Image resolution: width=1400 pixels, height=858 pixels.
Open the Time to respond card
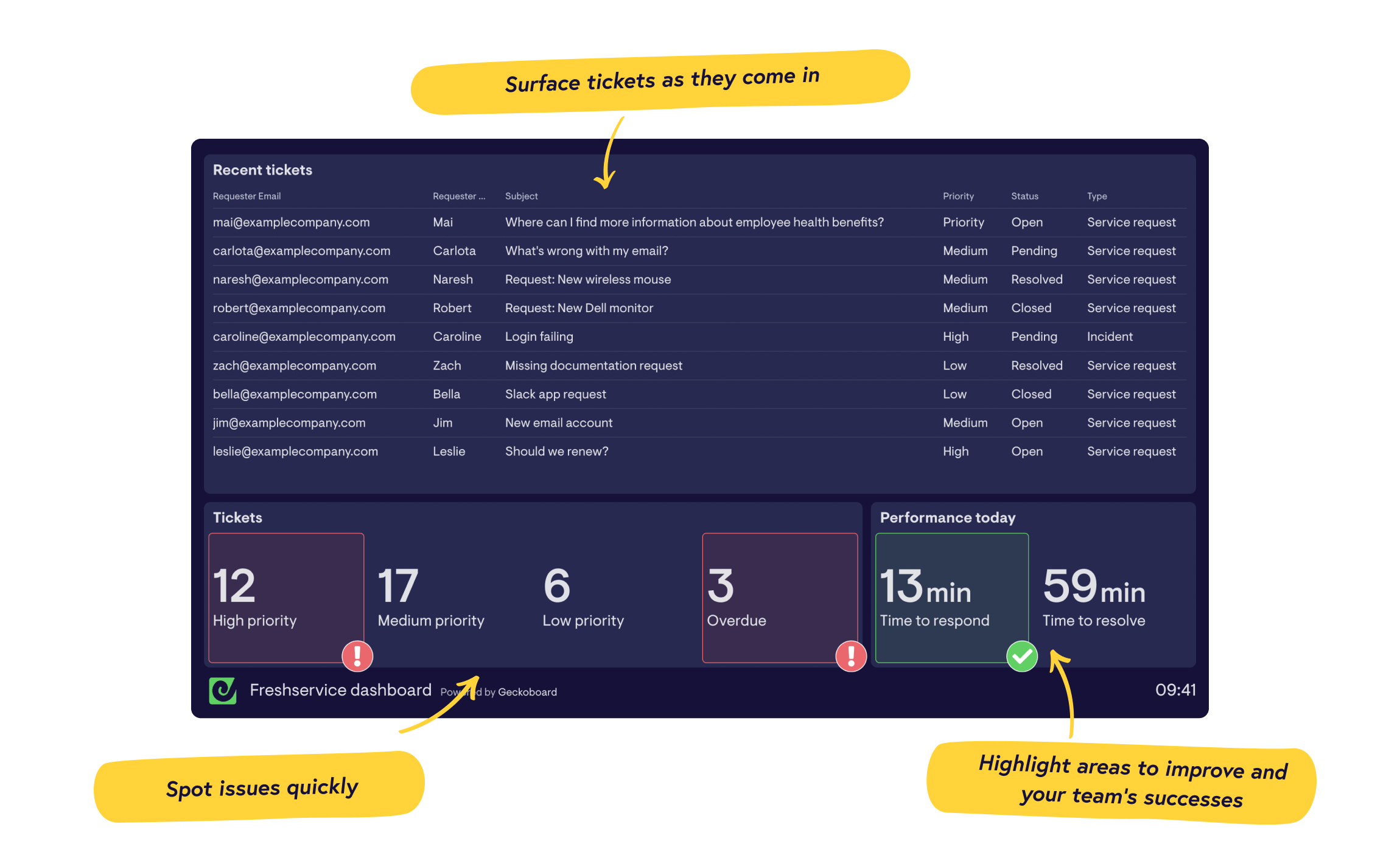coord(952,598)
